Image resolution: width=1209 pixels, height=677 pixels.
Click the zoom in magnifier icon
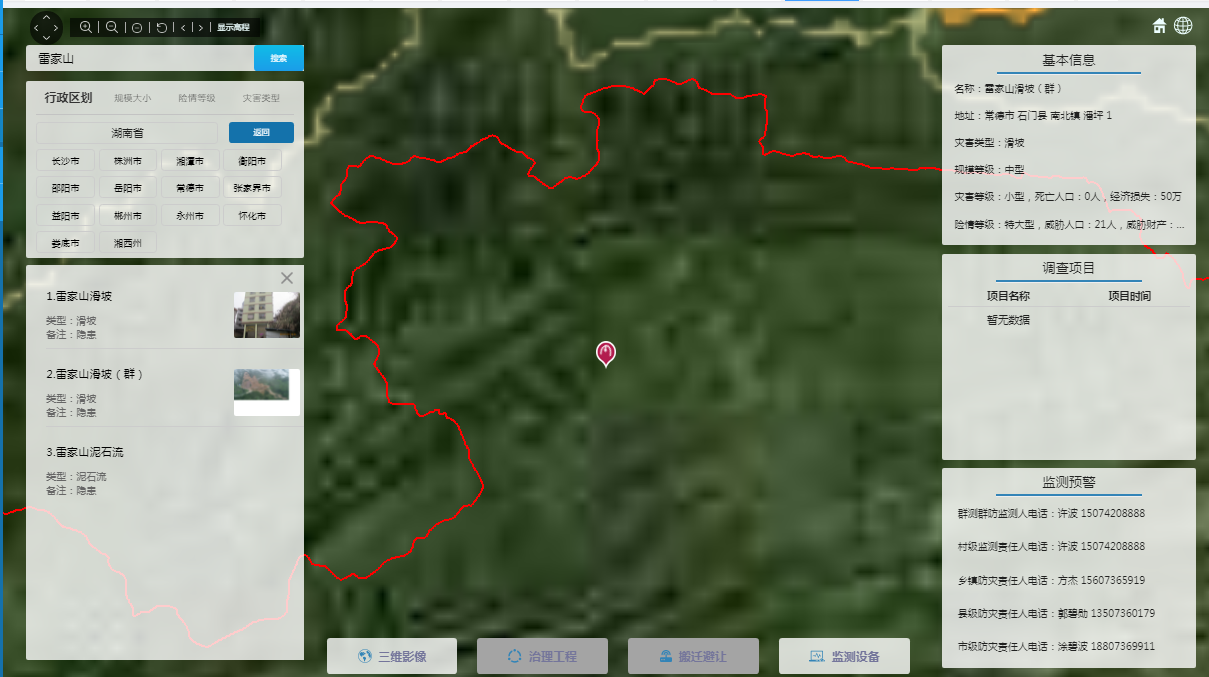click(86, 28)
